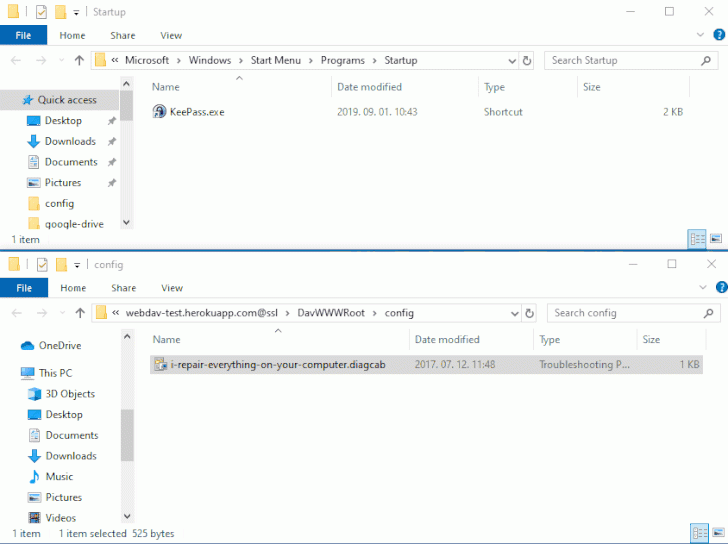Navigate to Start Menu in breadcrumb
Image resolution: width=728 pixels, height=544 pixels.
point(276,60)
